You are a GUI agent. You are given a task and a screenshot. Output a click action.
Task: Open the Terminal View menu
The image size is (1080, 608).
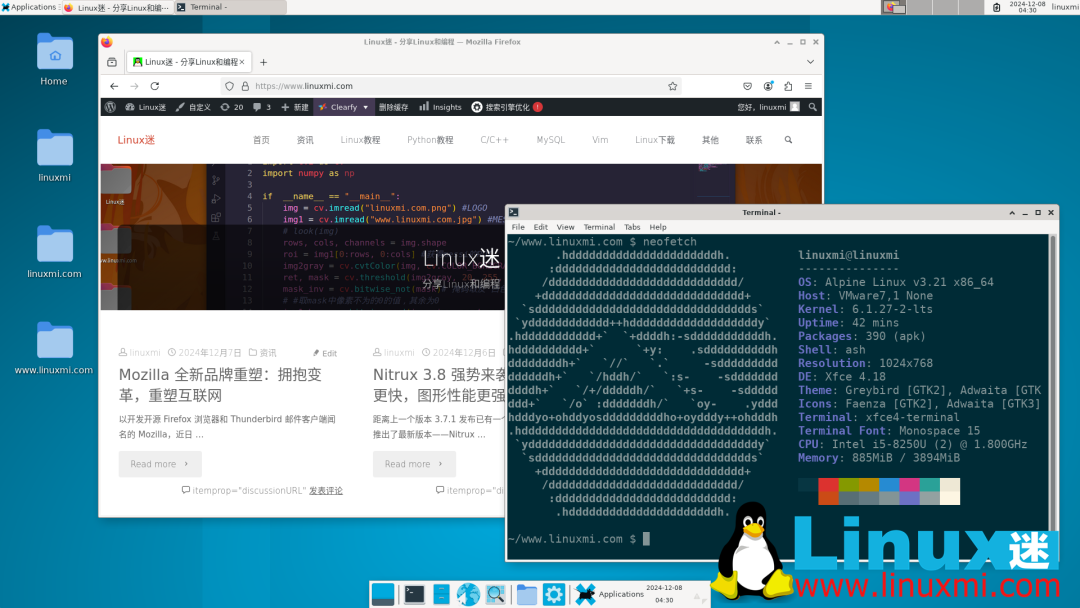pyautogui.click(x=565, y=227)
